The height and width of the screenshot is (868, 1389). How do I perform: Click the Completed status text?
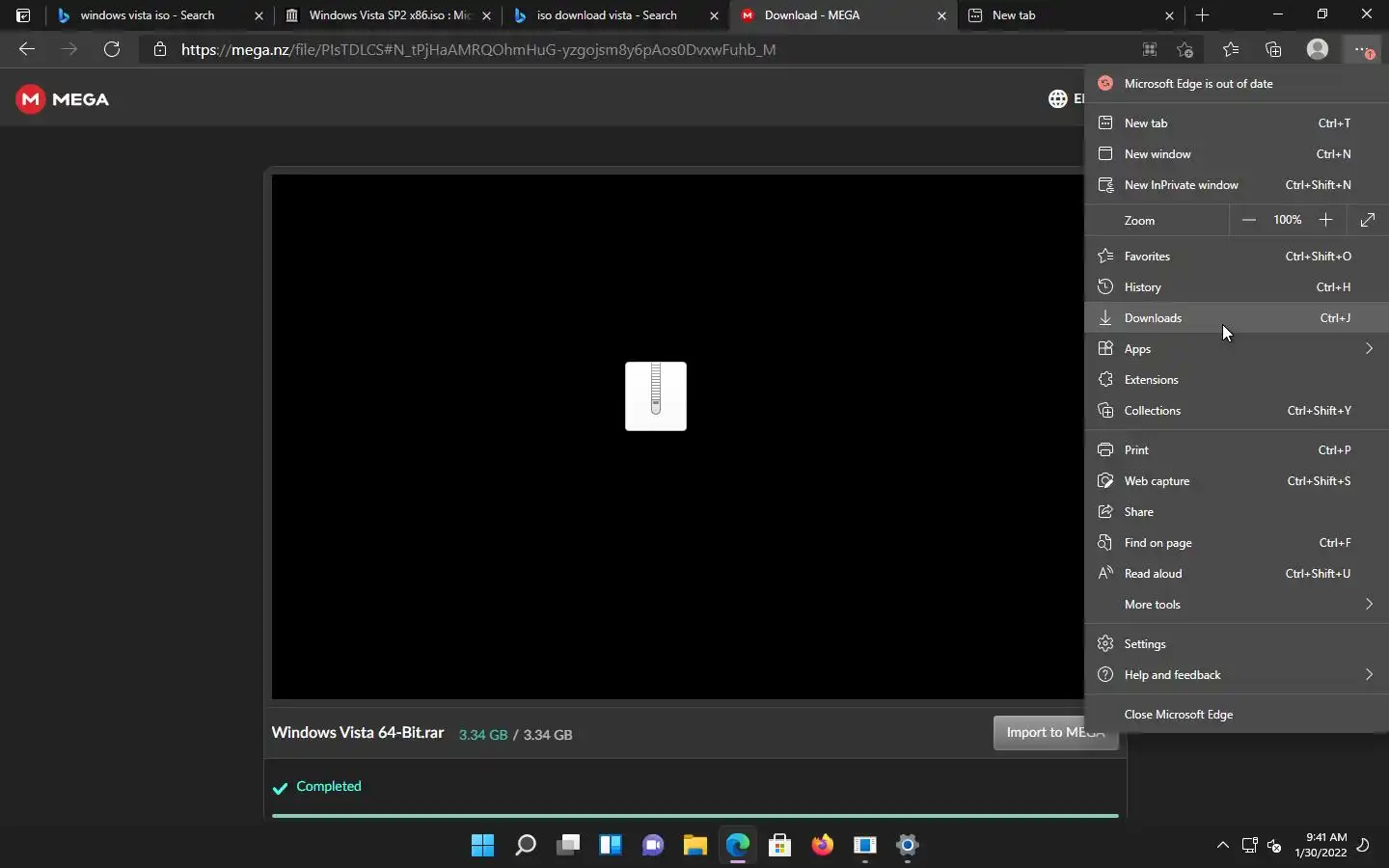(329, 787)
